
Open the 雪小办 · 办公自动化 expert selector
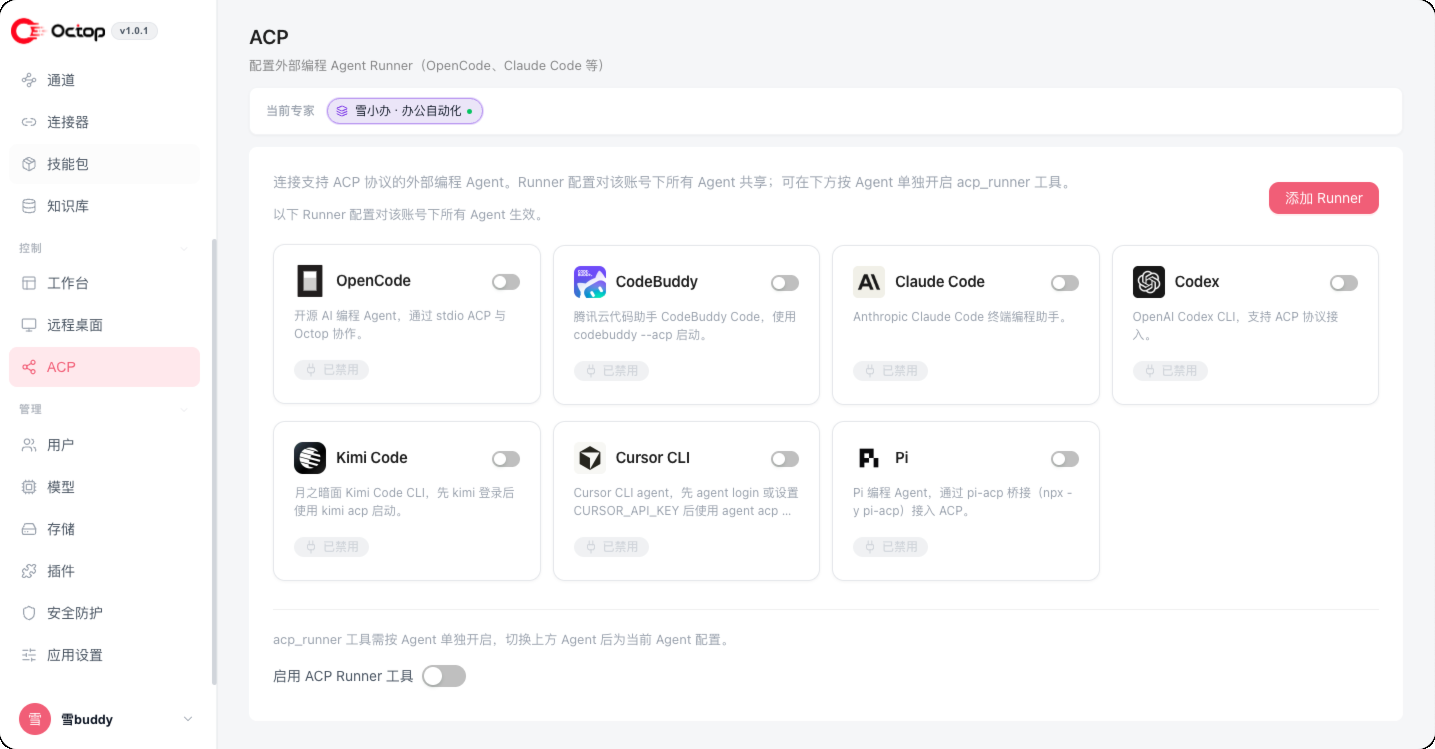(x=405, y=111)
